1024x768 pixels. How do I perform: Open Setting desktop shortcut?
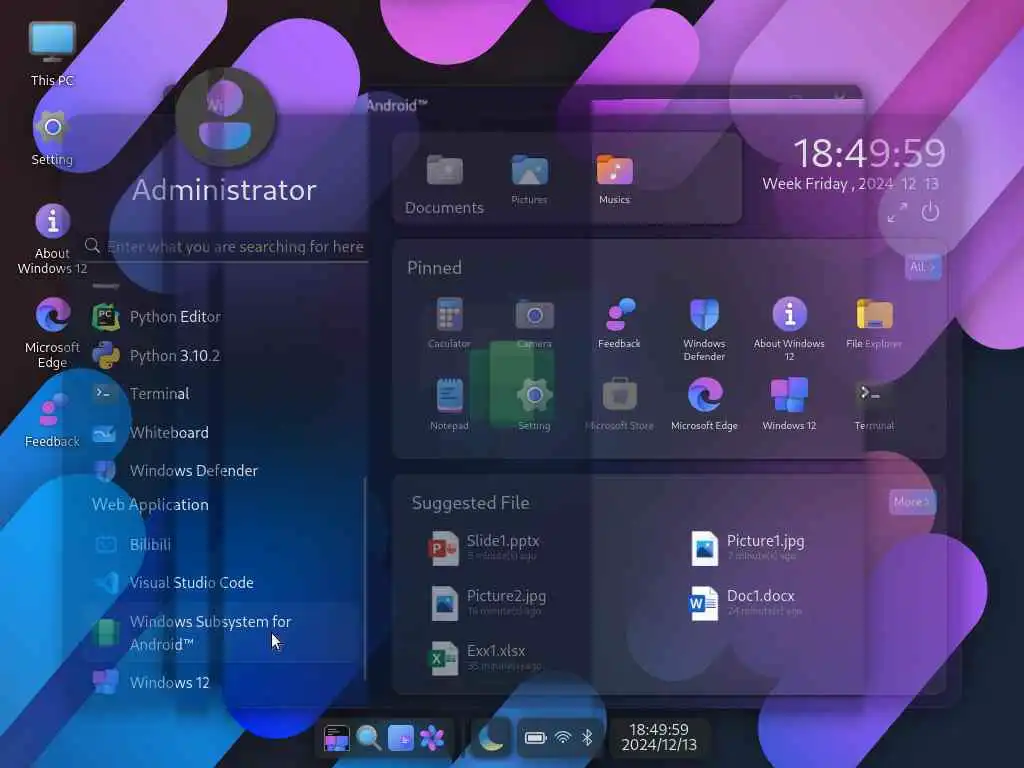click(52, 138)
